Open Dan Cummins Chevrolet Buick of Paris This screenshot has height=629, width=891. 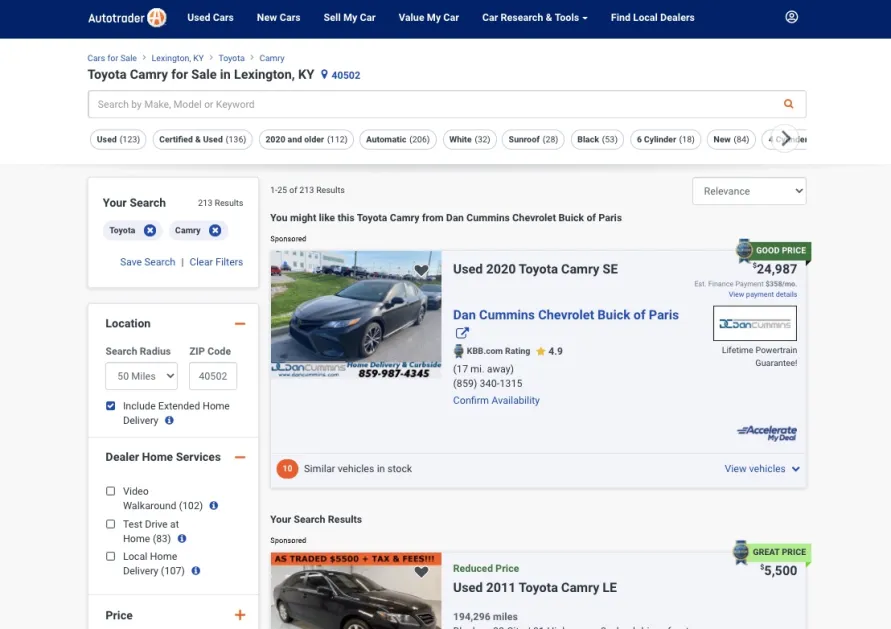(x=565, y=315)
